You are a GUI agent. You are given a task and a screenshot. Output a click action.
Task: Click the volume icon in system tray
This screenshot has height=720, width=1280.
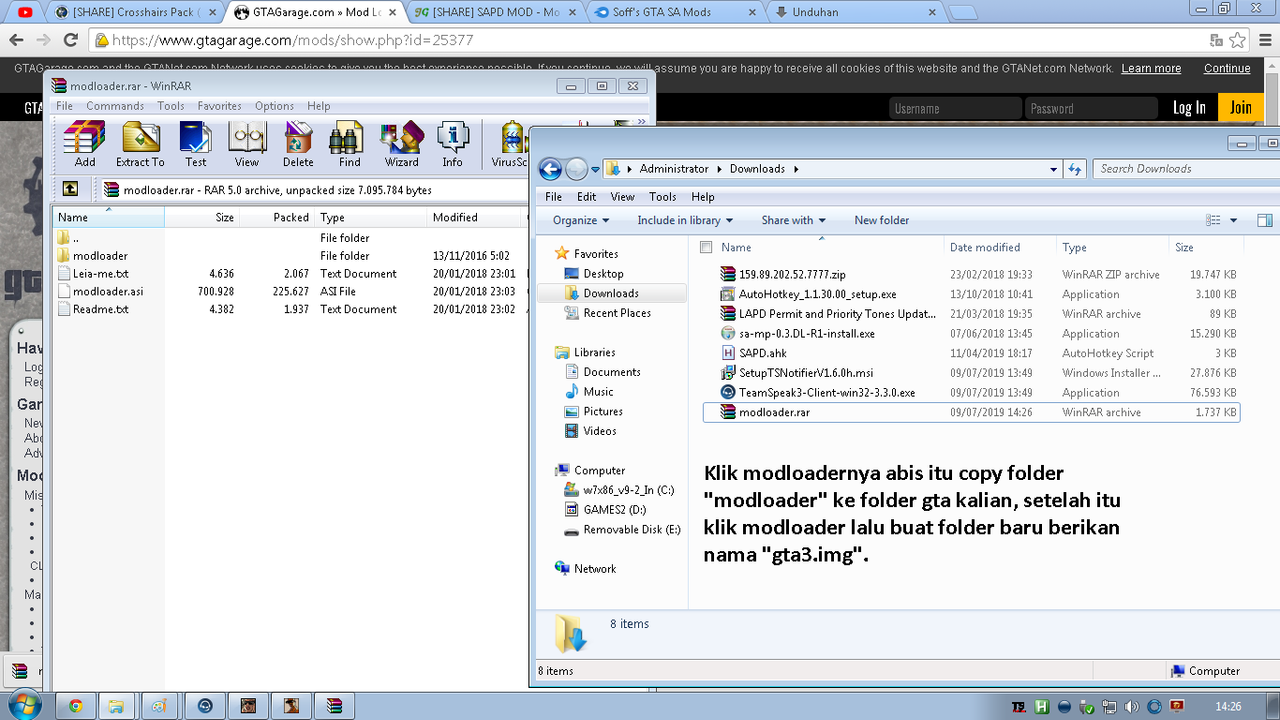[1132, 706]
